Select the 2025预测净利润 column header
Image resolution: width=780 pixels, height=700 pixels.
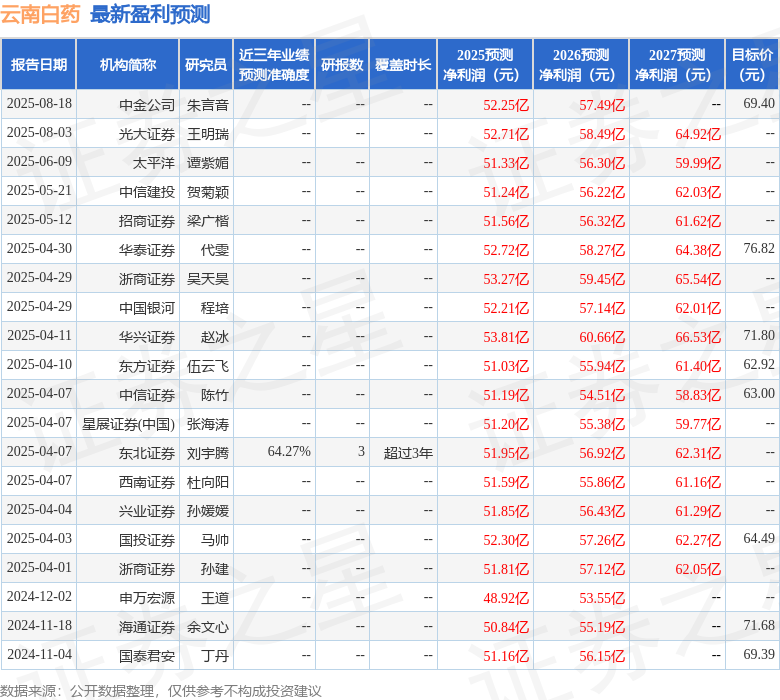pyautogui.click(x=485, y=65)
